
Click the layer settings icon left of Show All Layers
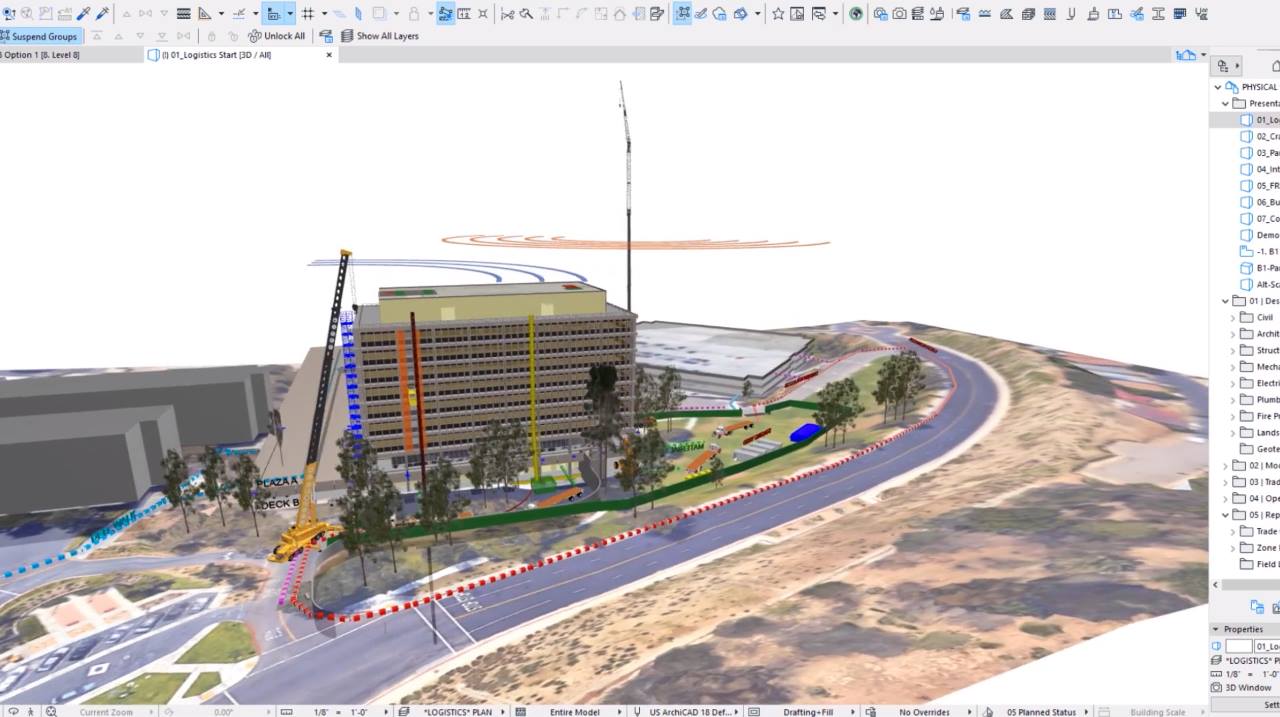click(x=326, y=36)
